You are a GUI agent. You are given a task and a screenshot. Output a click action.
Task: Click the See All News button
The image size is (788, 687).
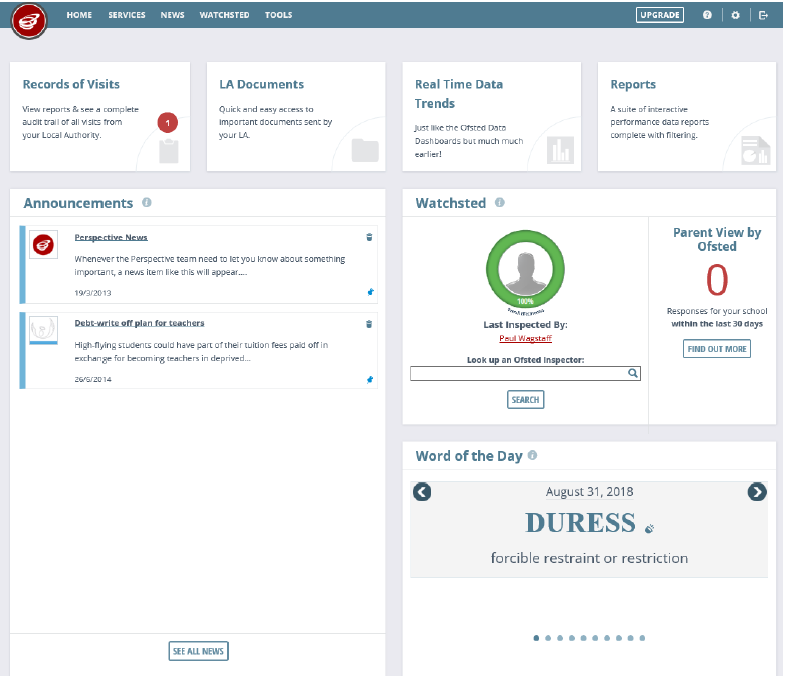pos(198,651)
